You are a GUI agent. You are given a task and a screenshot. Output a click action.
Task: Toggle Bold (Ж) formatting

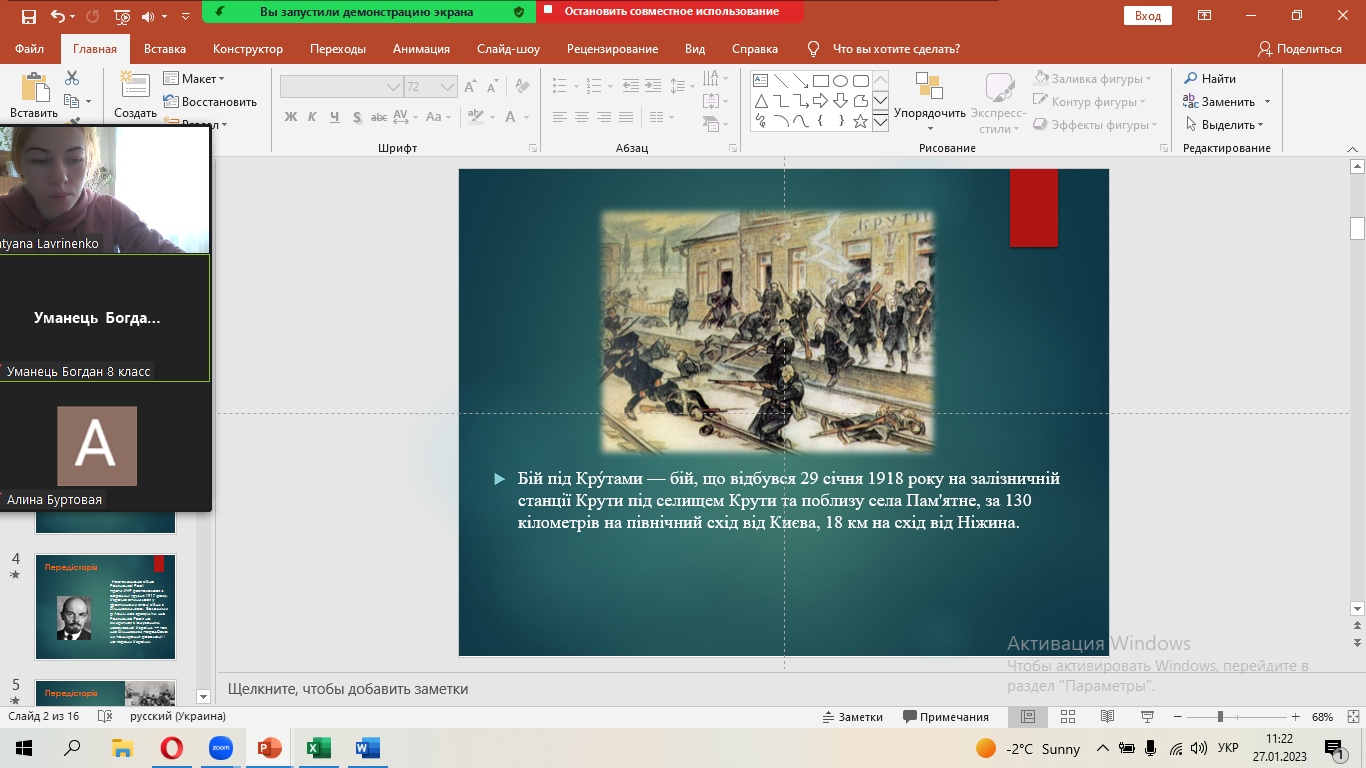coord(291,117)
